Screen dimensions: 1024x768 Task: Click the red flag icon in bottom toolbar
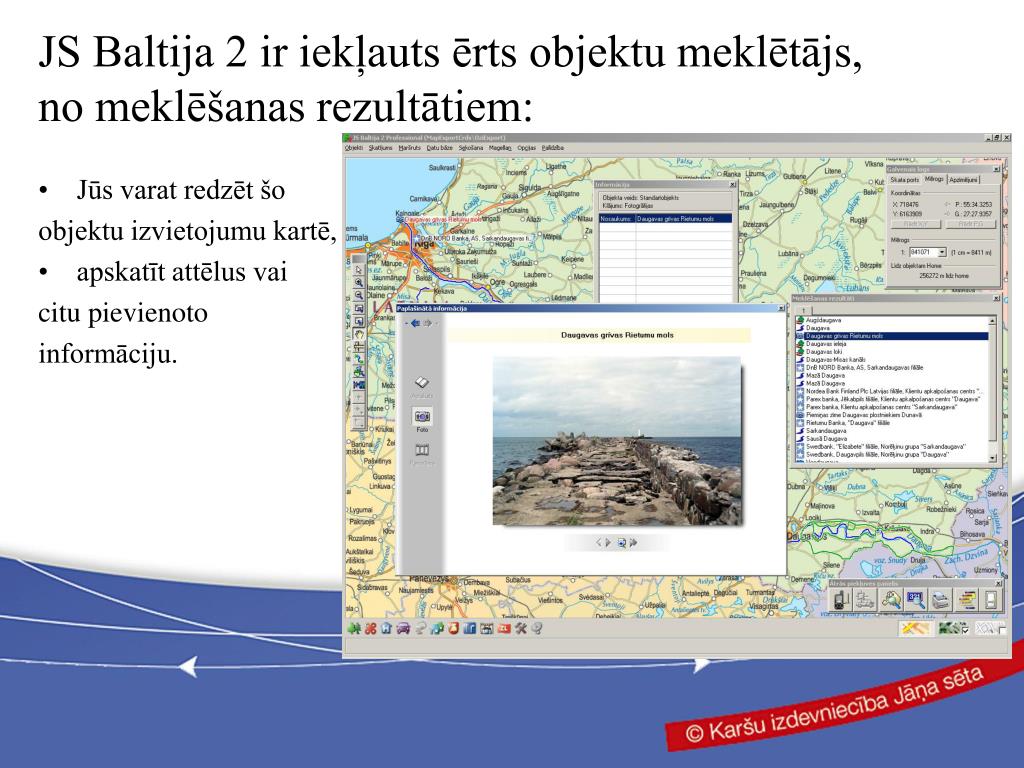coord(504,628)
